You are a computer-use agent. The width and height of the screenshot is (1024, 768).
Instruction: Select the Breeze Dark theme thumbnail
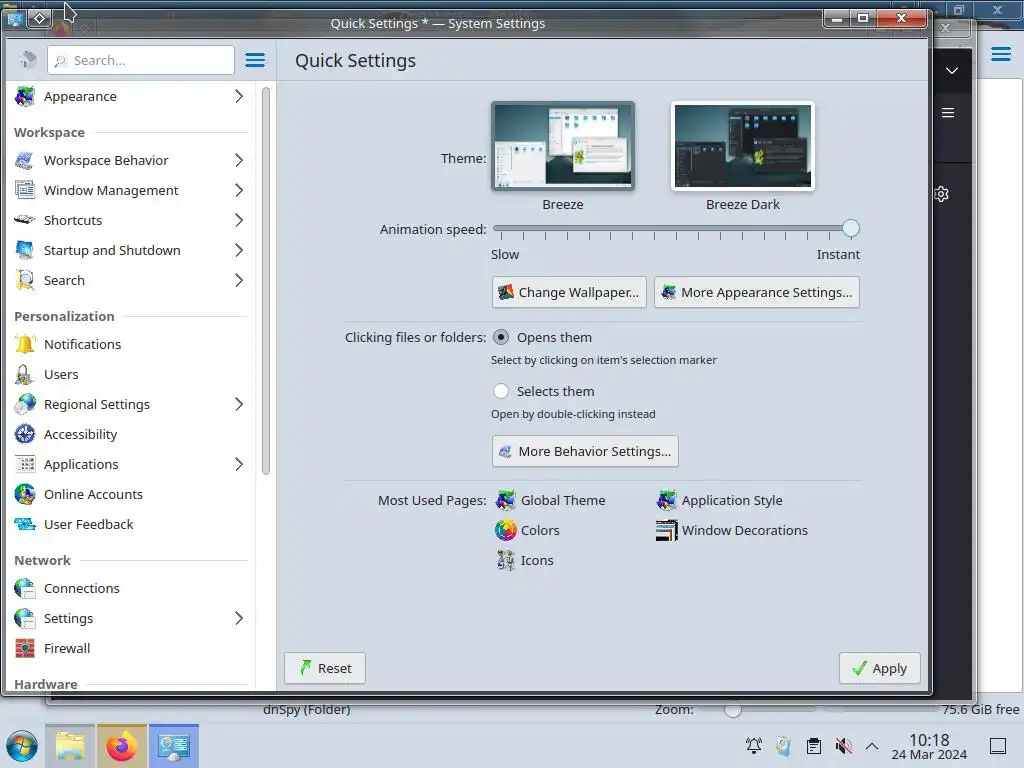click(743, 146)
